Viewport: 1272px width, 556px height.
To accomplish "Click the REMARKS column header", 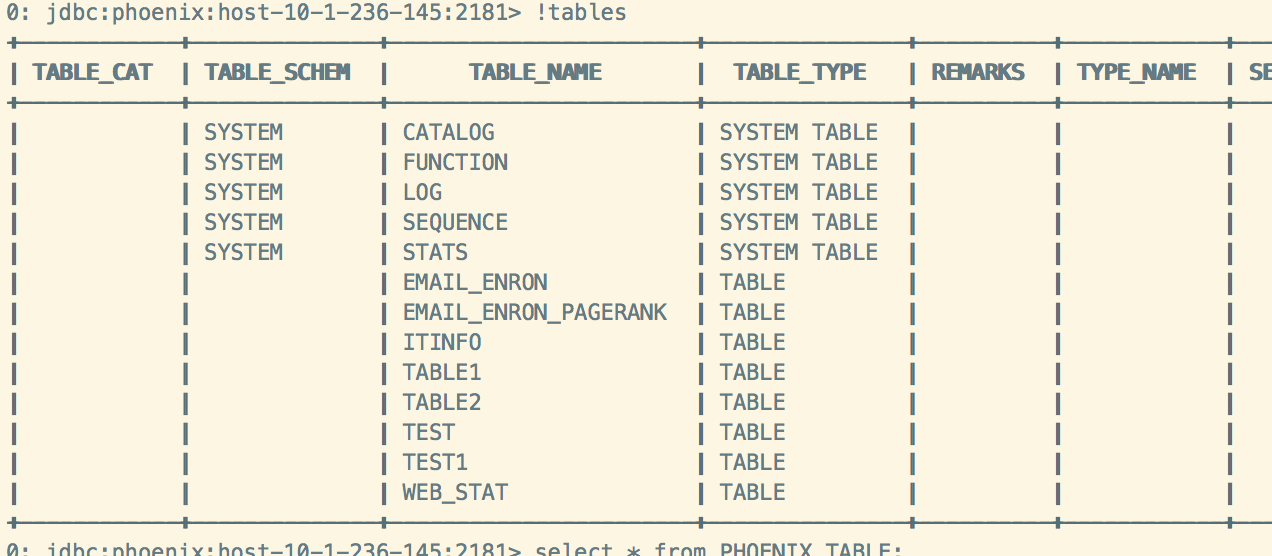I will tap(978, 72).
